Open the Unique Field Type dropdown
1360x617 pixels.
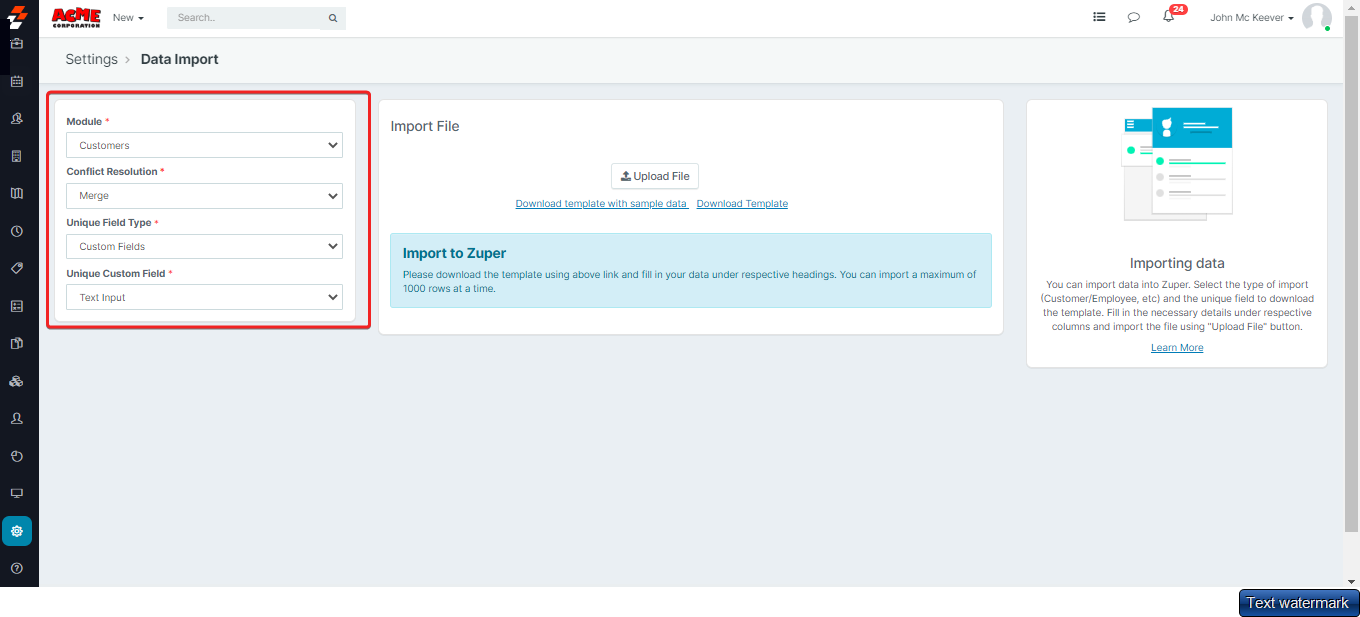pyautogui.click(x=204, y=246)
